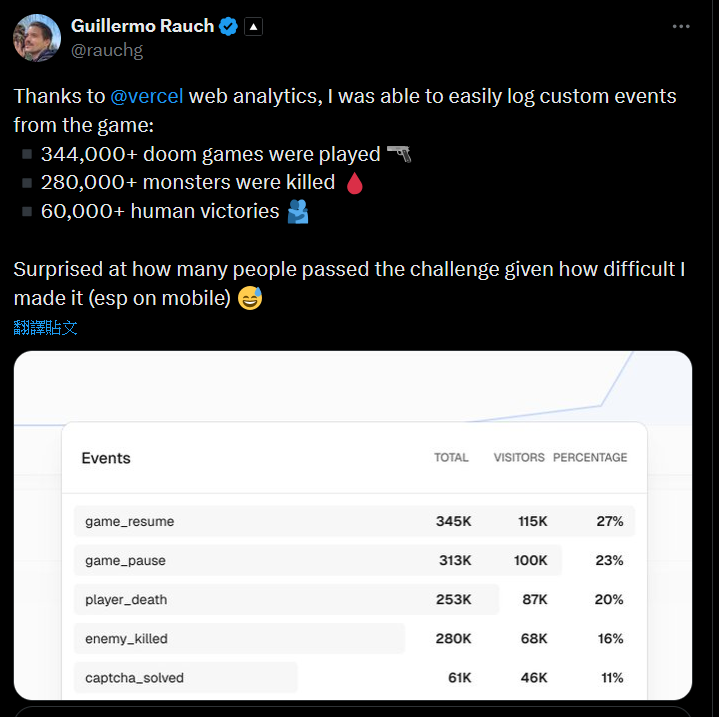Click the pistol emoji

tap(399, 154)
